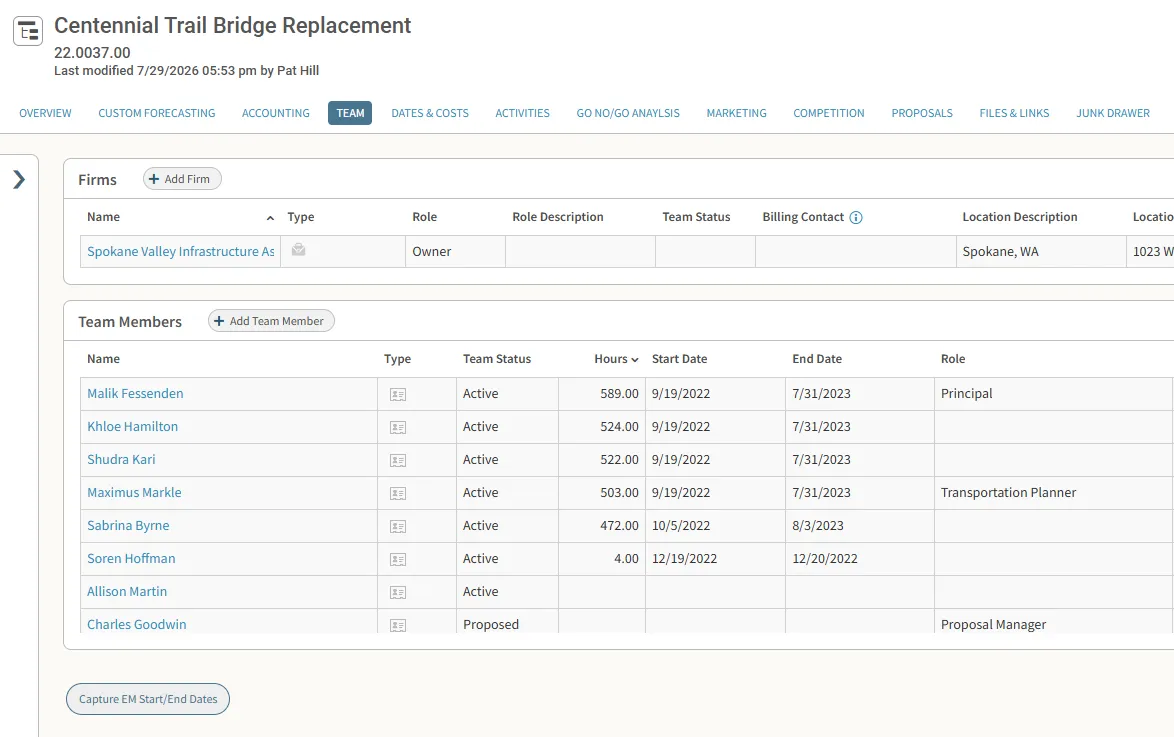Click the Firms Role column header
The image size is (1174, 737).
(425, 216)
